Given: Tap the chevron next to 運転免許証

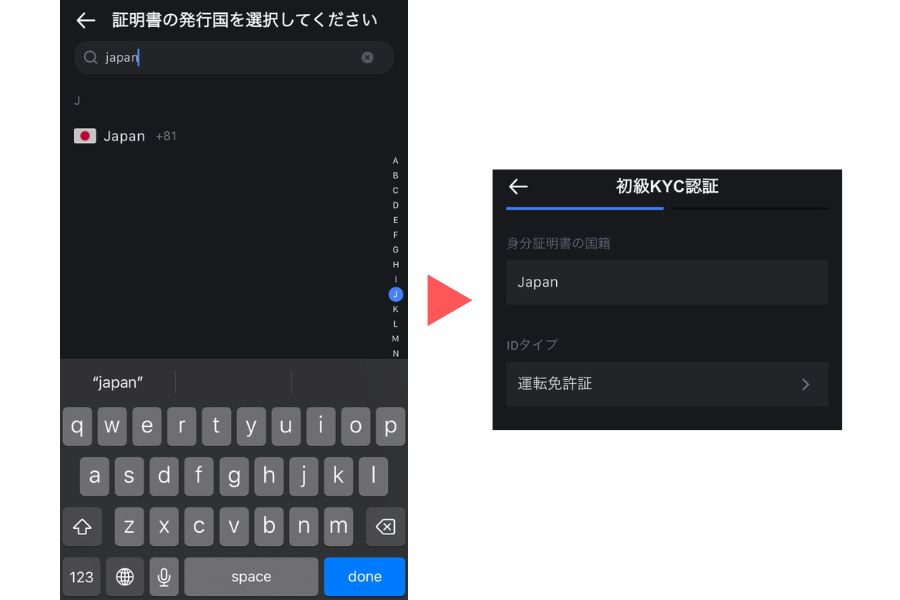Looking at the screenshot, I should 806,384.
